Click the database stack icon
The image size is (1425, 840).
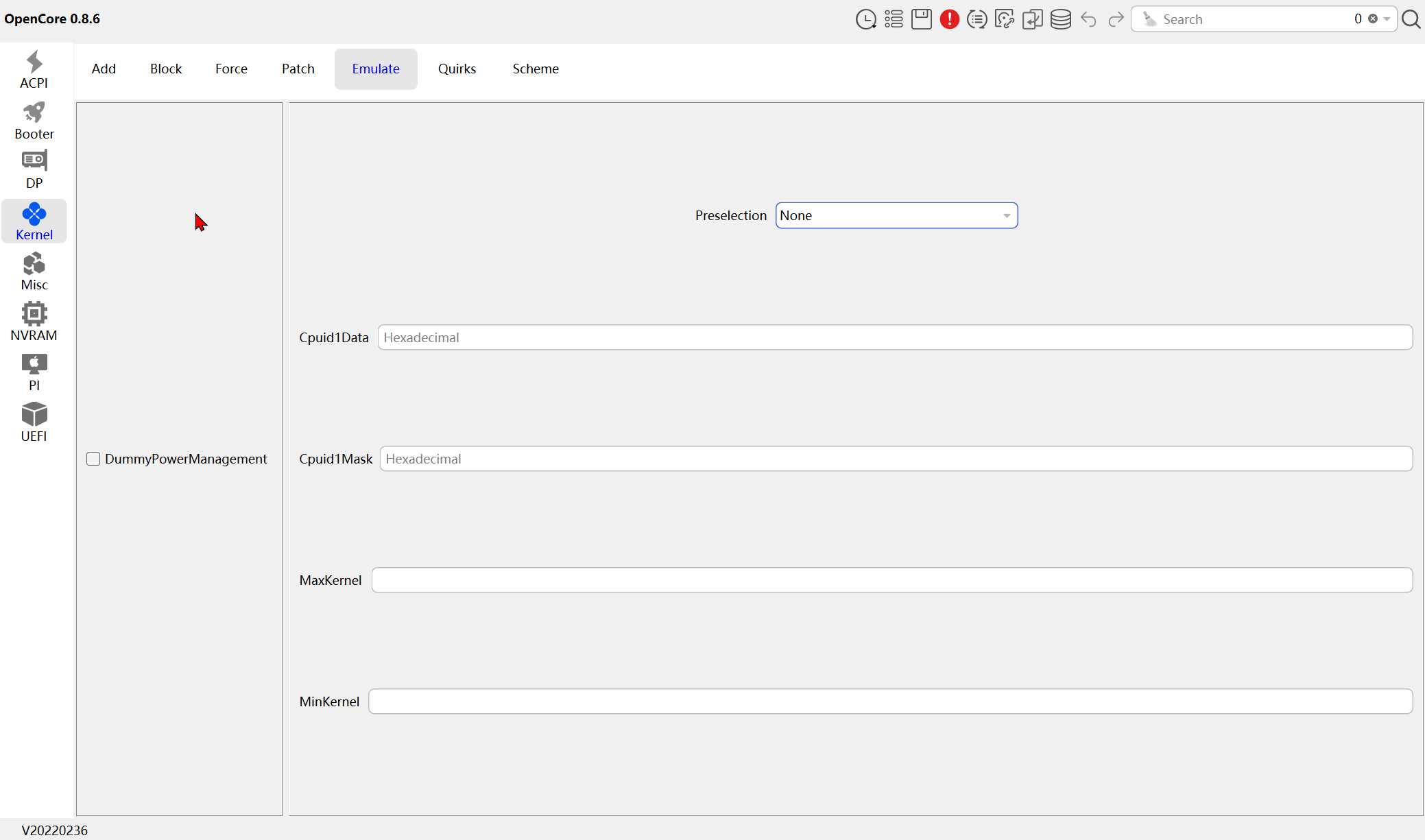(1060, 19)
